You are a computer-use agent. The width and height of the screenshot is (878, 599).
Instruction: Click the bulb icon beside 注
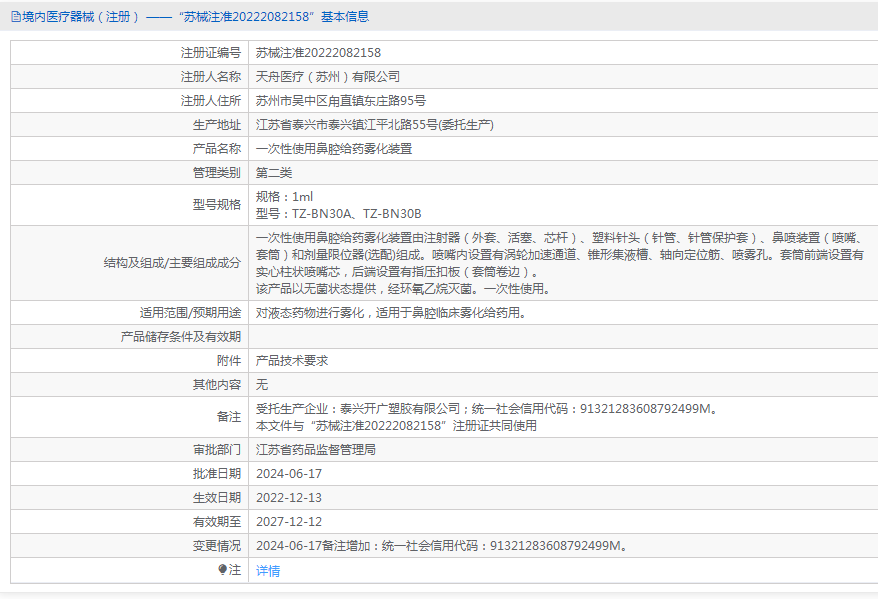222,569
